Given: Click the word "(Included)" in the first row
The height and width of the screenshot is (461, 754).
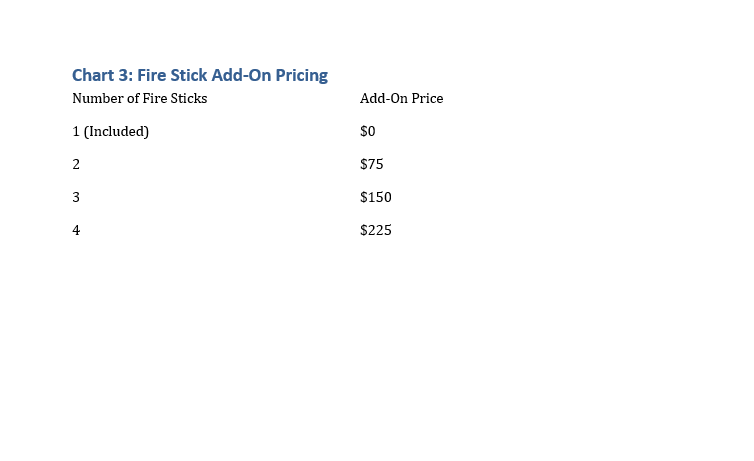Looking at the screenshot, I should coord(116,131).
